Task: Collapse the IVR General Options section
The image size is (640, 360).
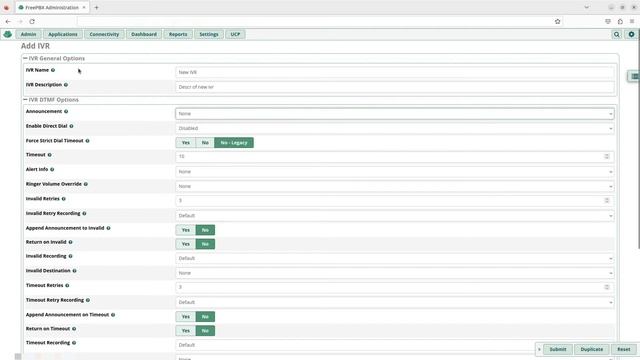Action: click(x=54, y=58)
